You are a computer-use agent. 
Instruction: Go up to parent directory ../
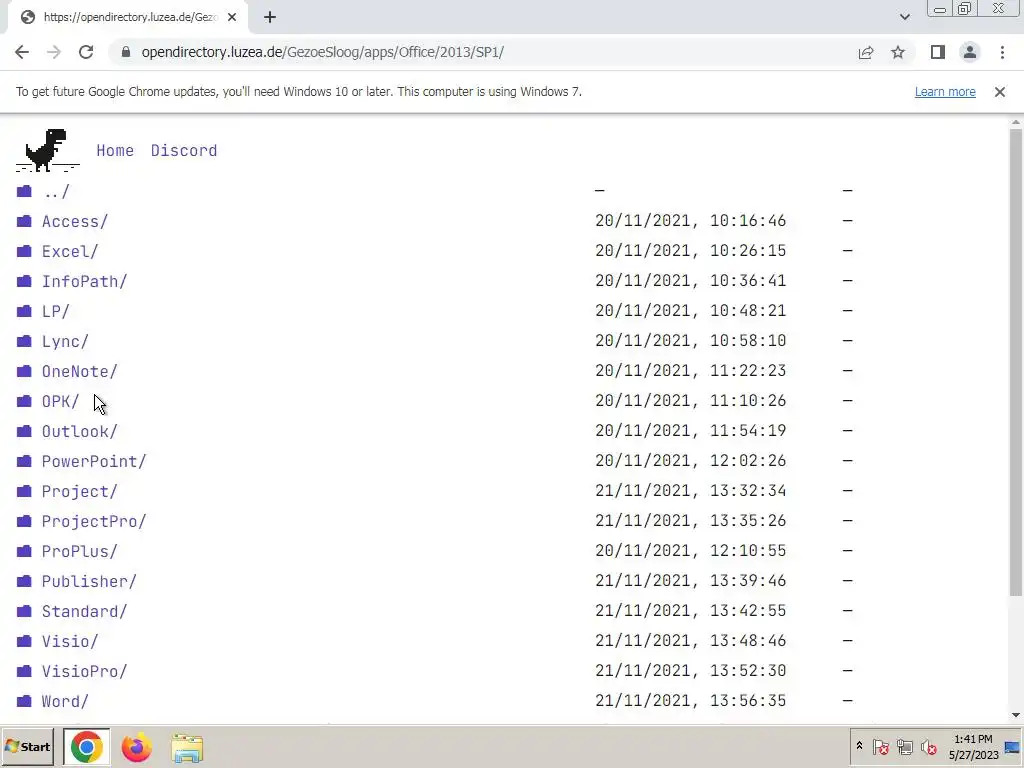pyautogui.click(x=56, y=191)
